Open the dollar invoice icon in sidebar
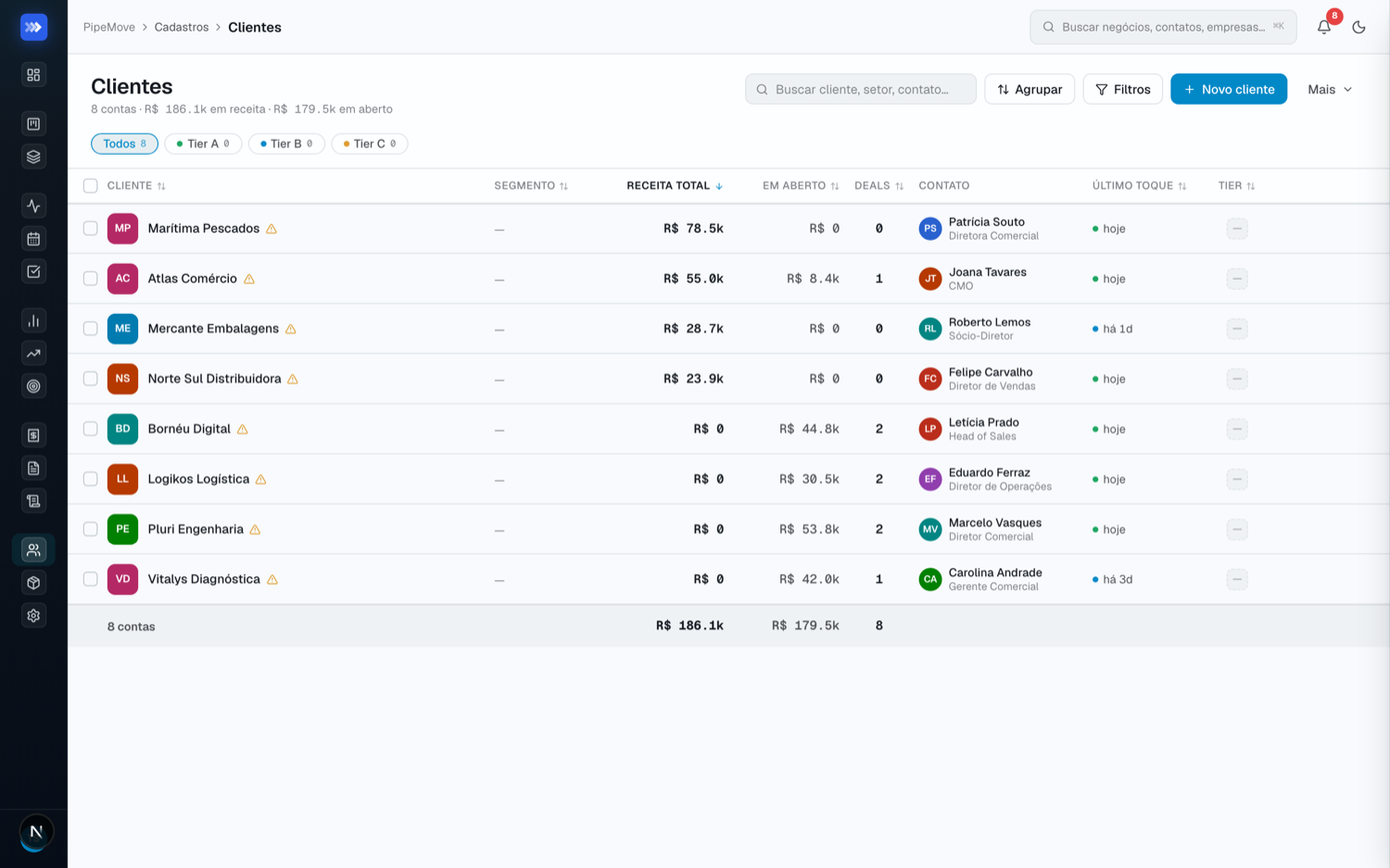Screen dimensions: 1390x868 33,435
